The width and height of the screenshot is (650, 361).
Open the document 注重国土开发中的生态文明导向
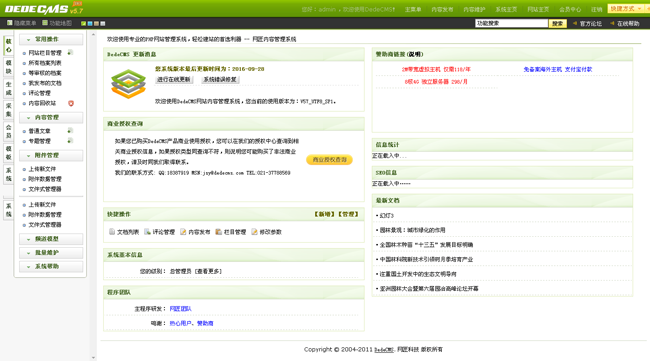tap(418, 274)
